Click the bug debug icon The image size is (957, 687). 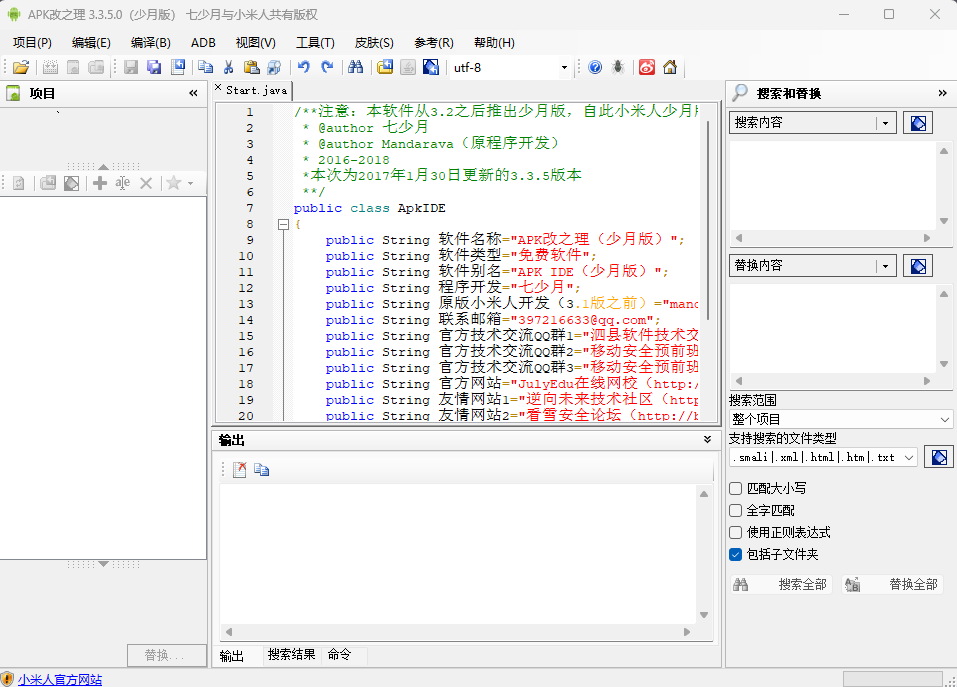[619, 67]
